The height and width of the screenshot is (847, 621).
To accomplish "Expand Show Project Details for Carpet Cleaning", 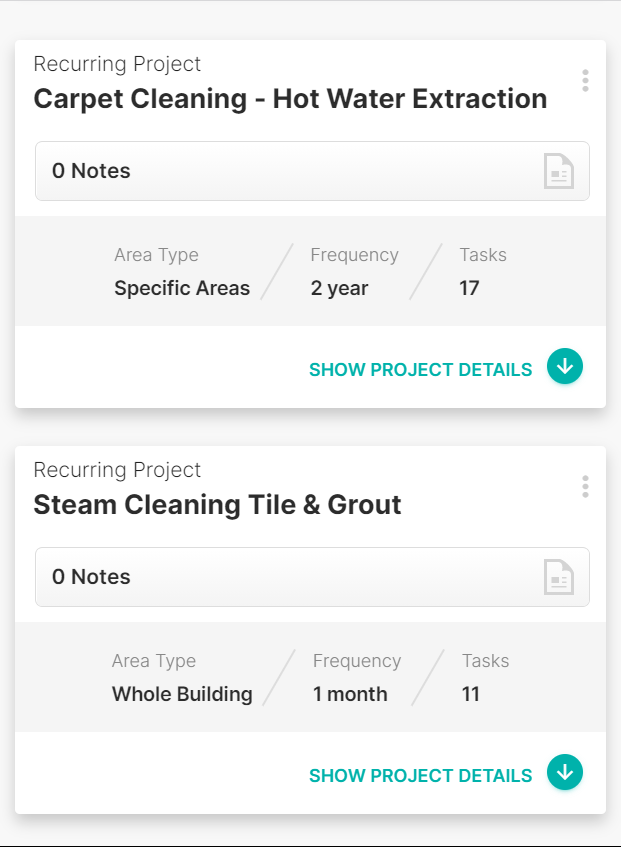I will point(420,370).
